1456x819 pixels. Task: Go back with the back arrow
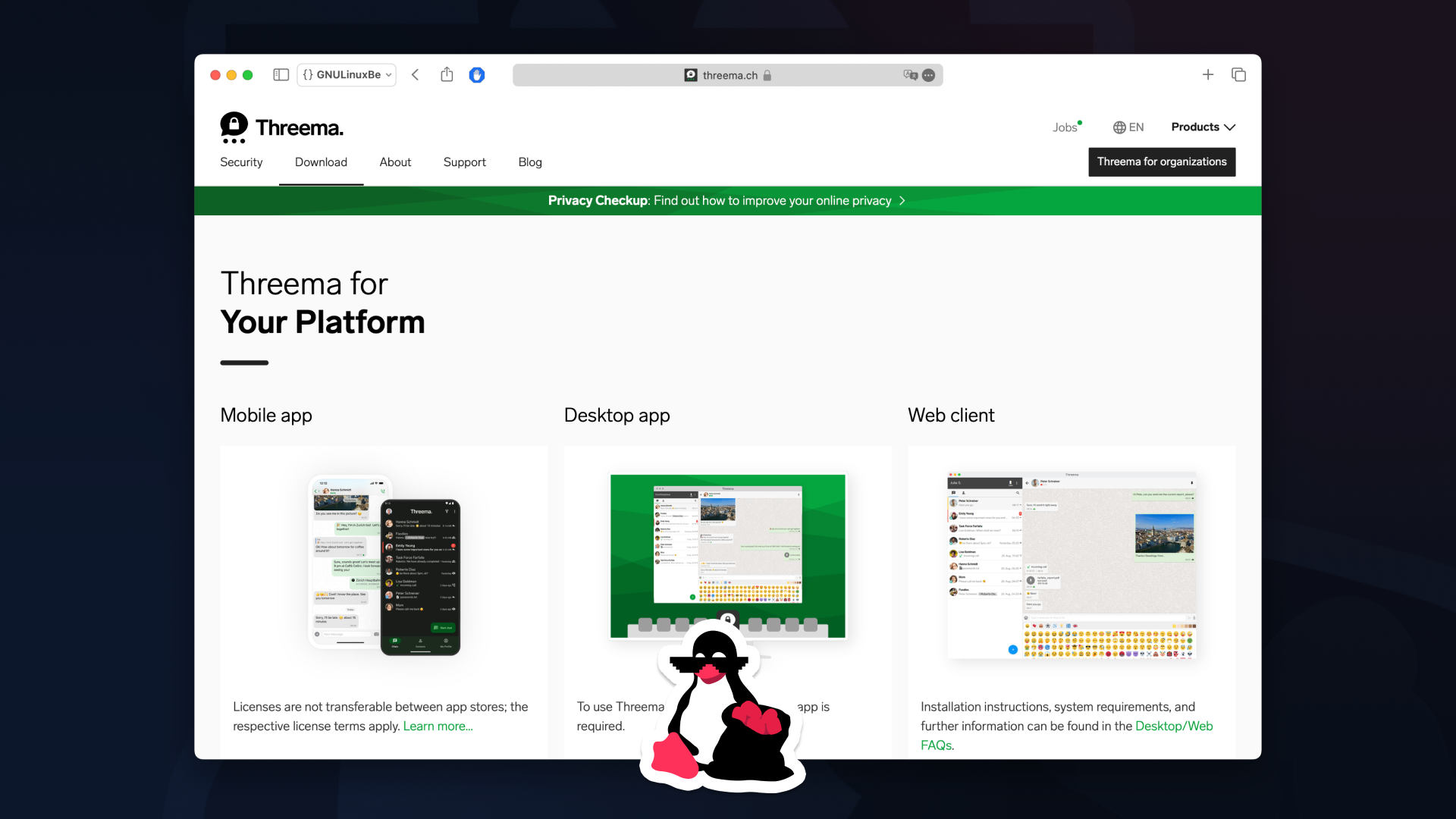coord(415,74)
